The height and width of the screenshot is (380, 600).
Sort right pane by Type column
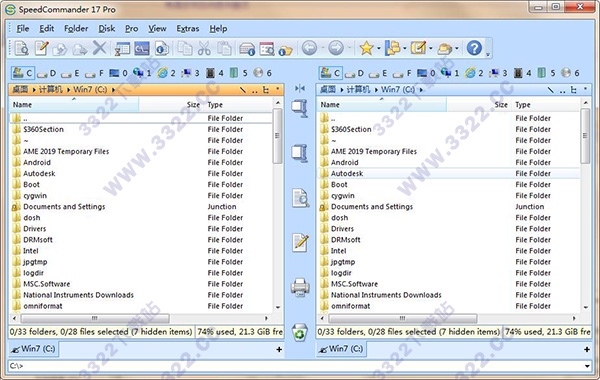tap(547, 104)
